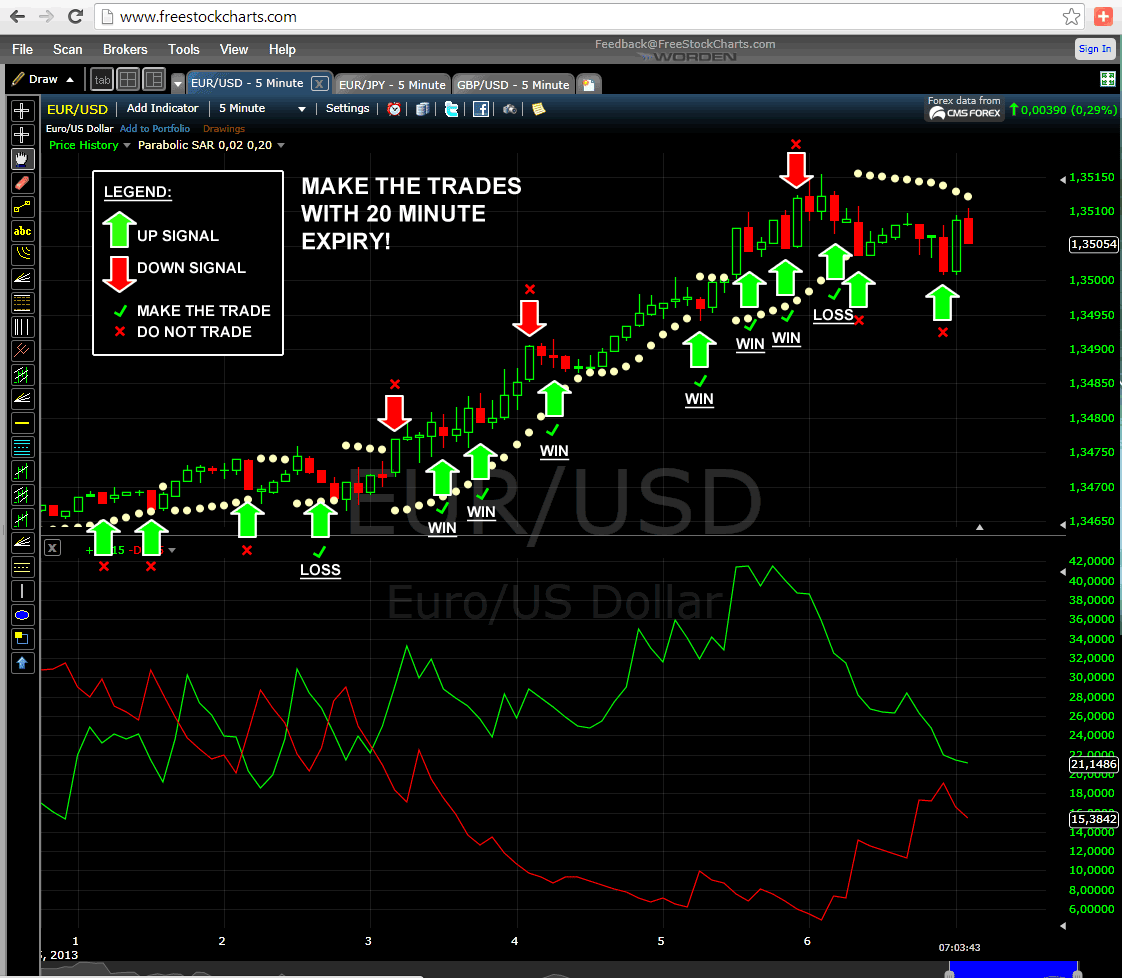
Task: Select the trend line drawing tool
Action: click(x=22, y=207)
